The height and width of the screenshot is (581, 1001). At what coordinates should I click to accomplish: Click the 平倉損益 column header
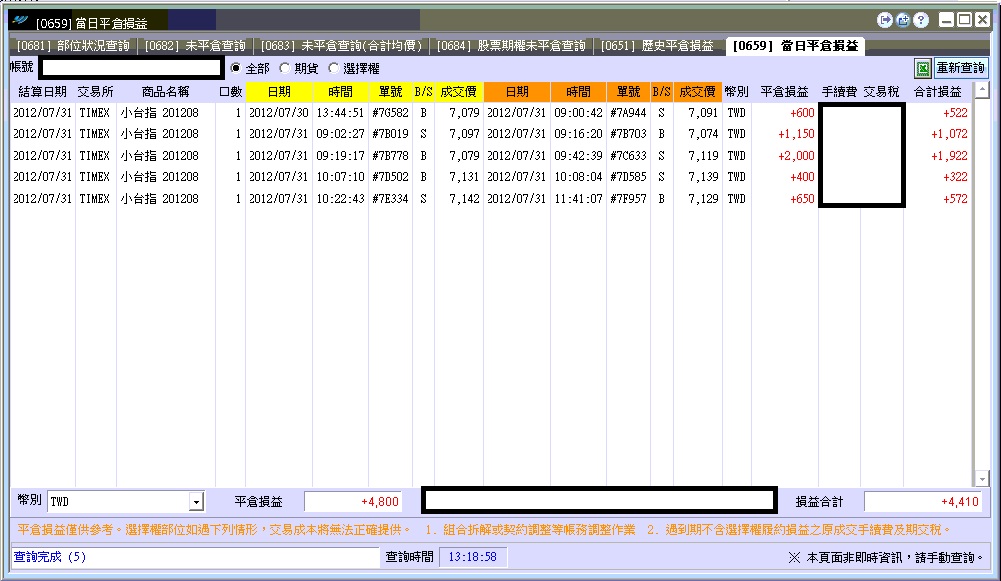click(x=785, y=92)
